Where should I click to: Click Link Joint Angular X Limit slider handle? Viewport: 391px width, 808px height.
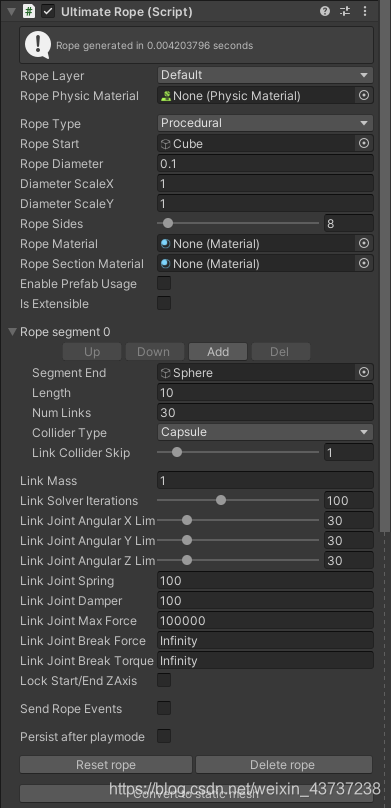tap(187, 520)
